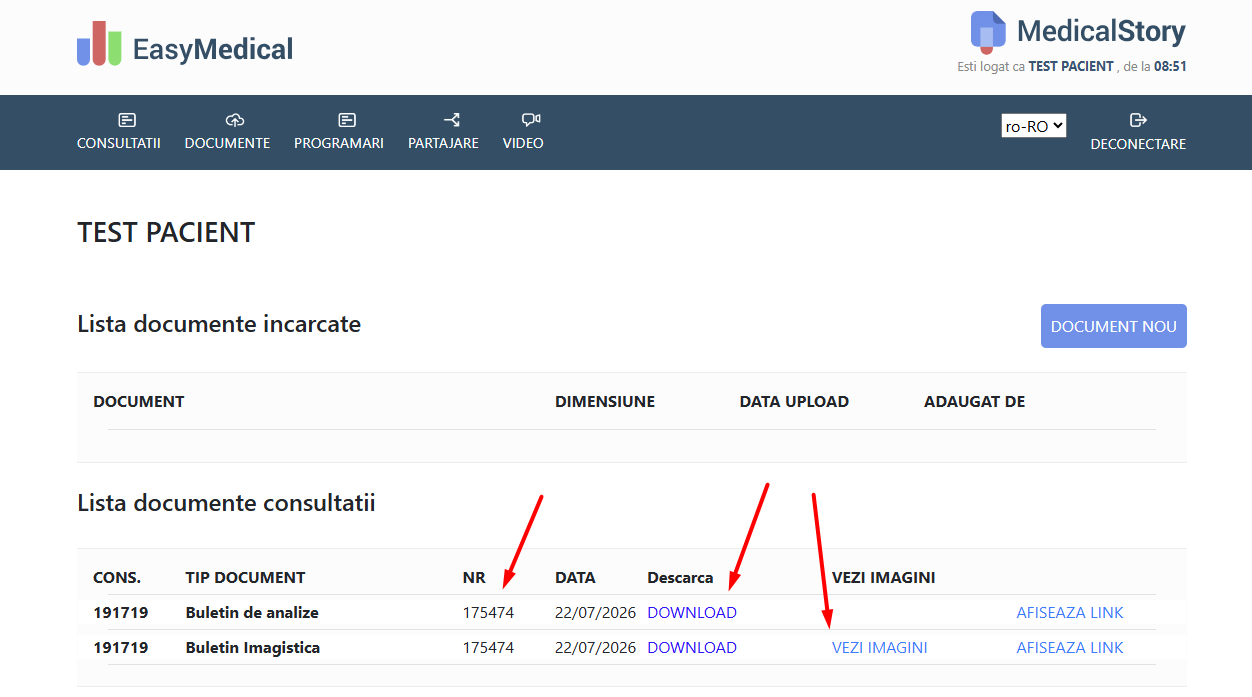Click the DATA UPLOAD column header
Image resolution: width=1252 pixels, height=697 pixels.
pyautogui.click(x=794, y=402)
